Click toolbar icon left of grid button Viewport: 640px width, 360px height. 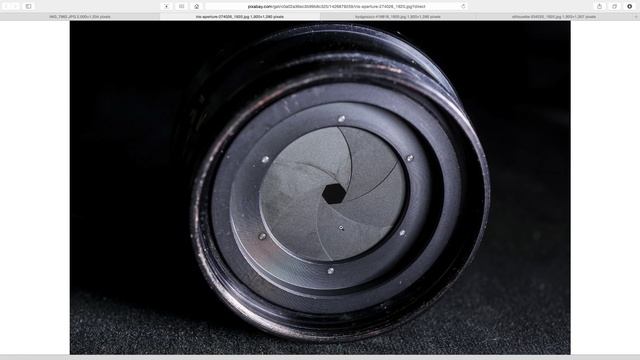166,7
